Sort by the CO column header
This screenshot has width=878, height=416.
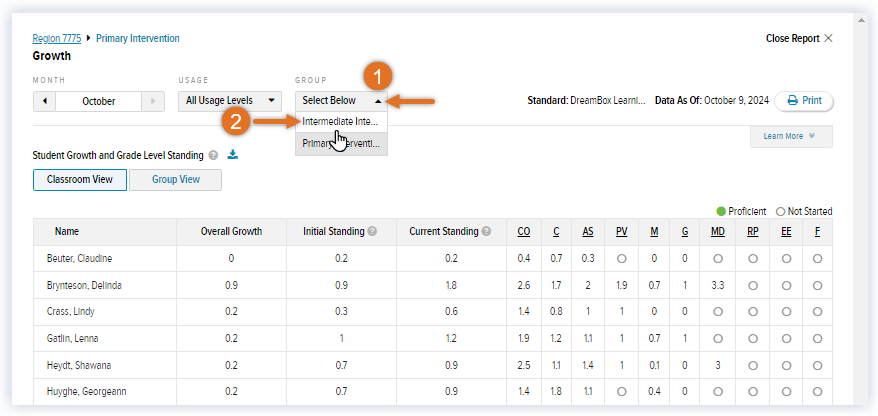(524, 231)
